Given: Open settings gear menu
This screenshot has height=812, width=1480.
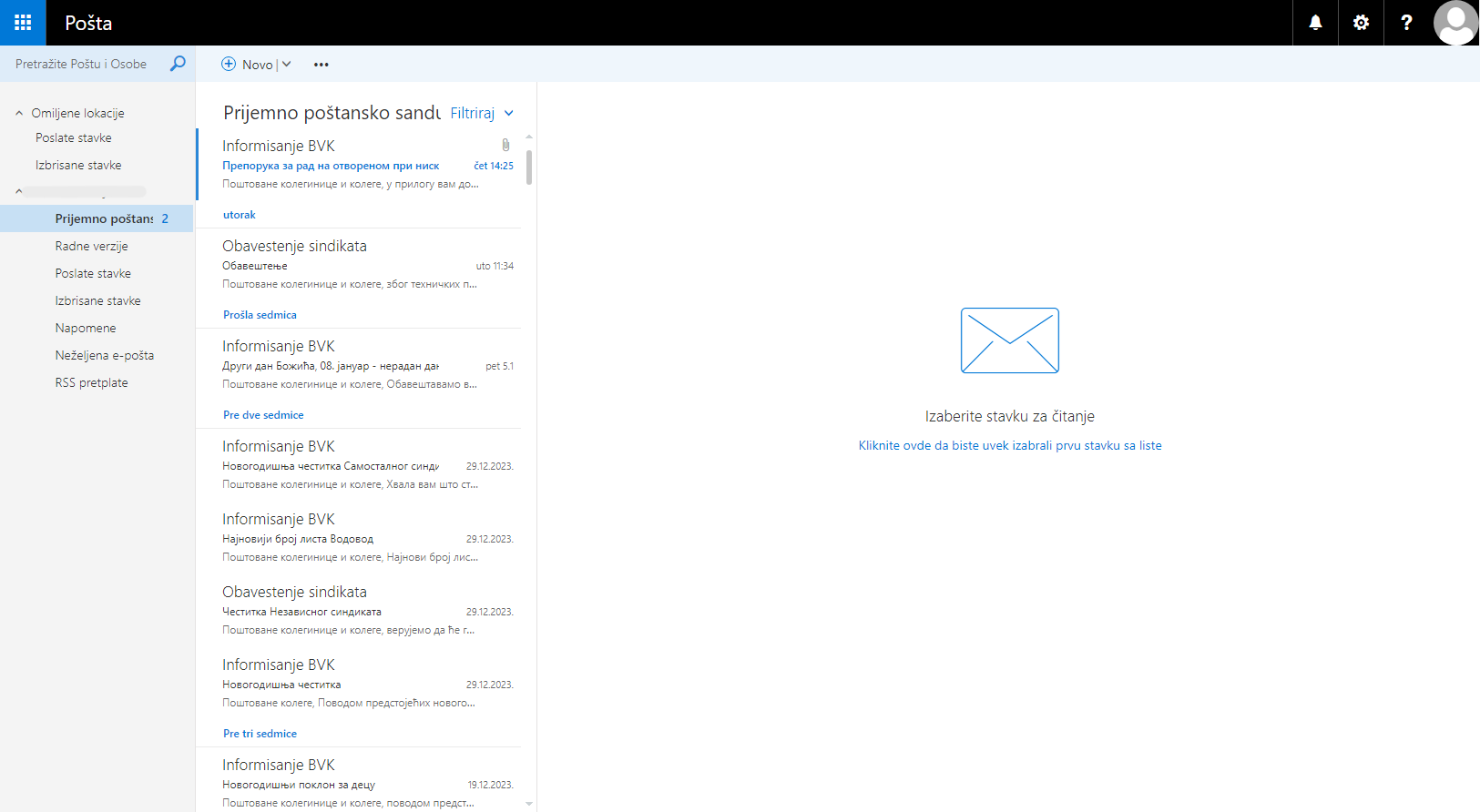Looking at the screenshot, I should [x=1361, y=23].
